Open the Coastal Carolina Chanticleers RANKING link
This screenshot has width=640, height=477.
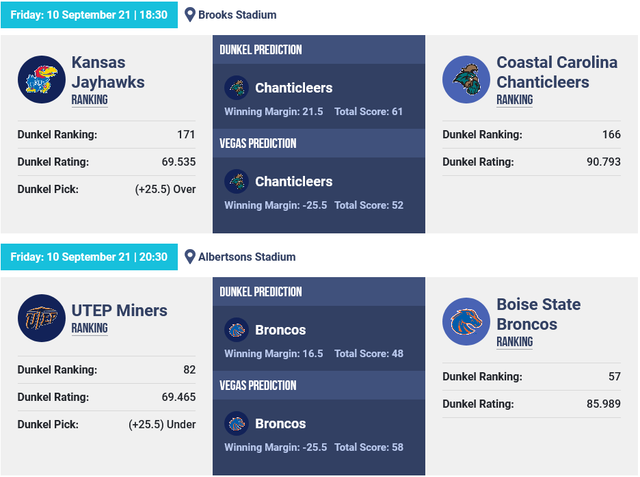515,100
